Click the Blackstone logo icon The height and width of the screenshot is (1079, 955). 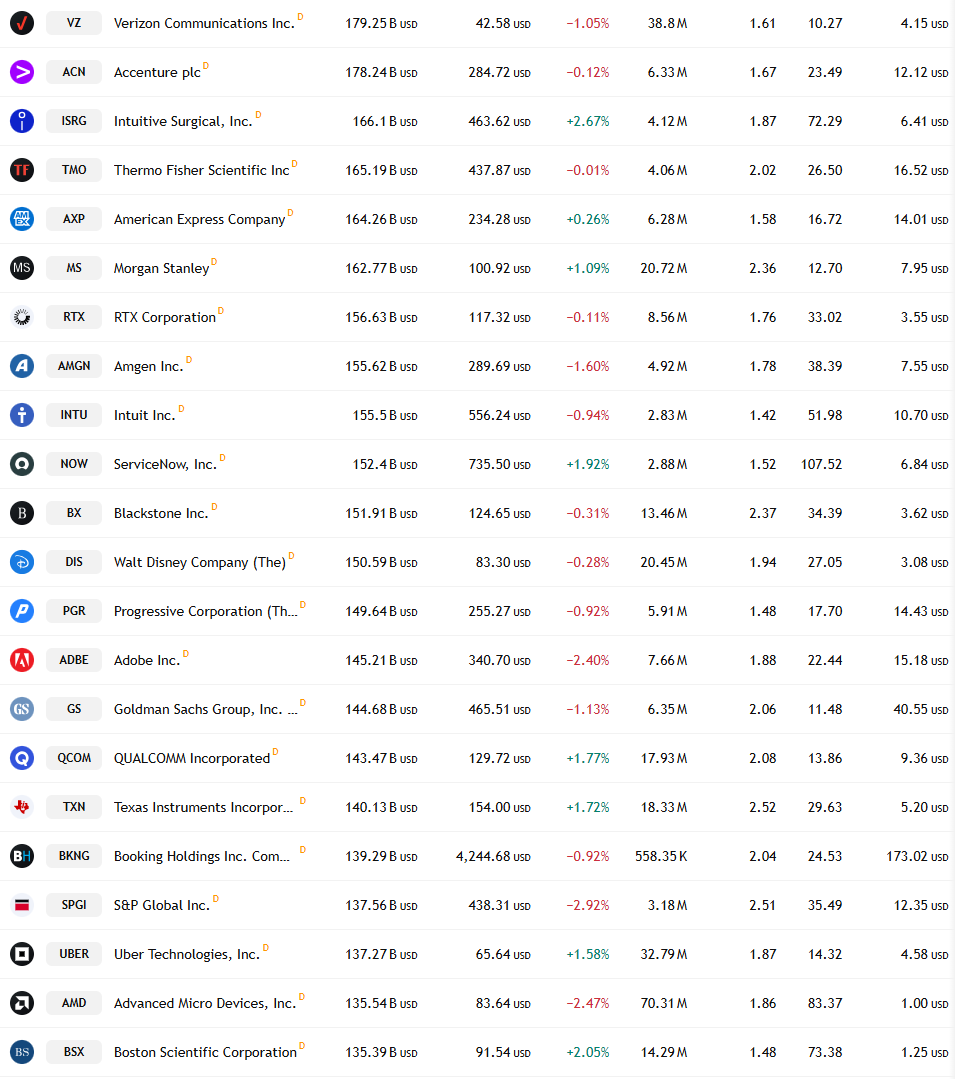click(22, 513)
